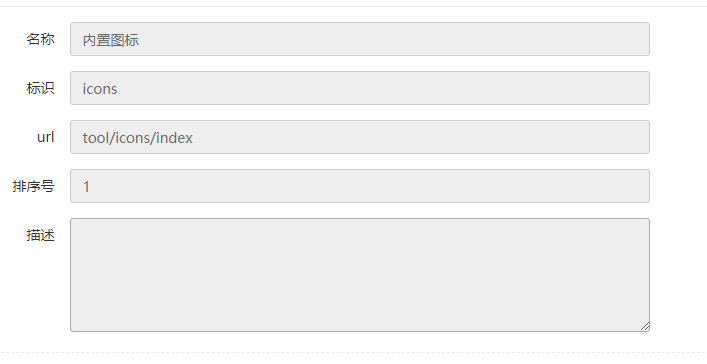The width and height of the screenshot is (707, 364).
Task: Click the blank center of 描述 box
Action: click(360, 275)
